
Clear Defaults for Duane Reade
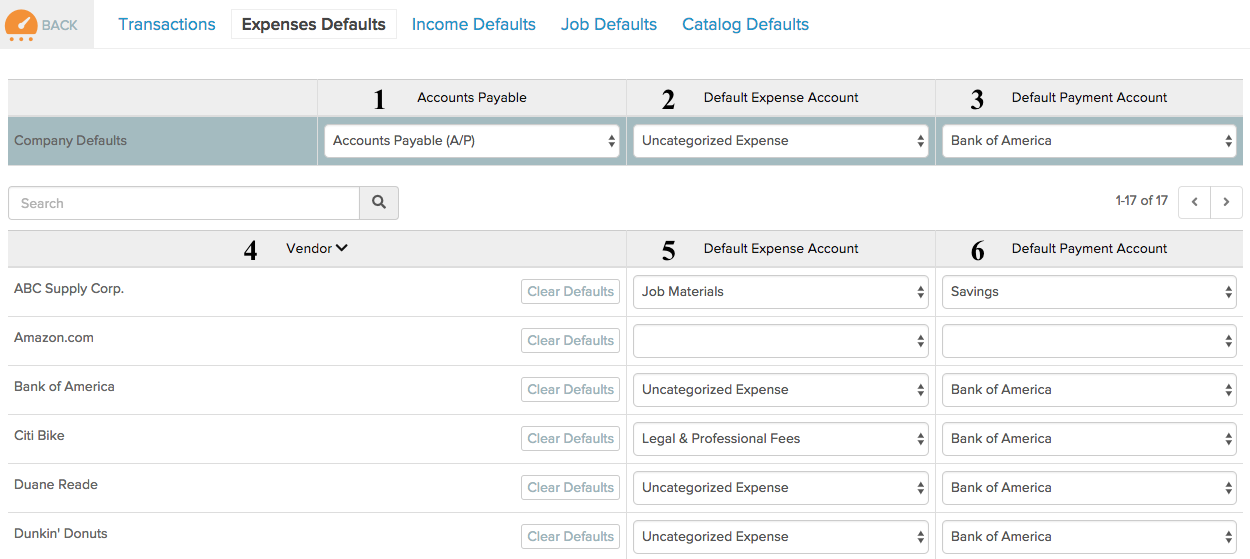(x=570, y=488)
